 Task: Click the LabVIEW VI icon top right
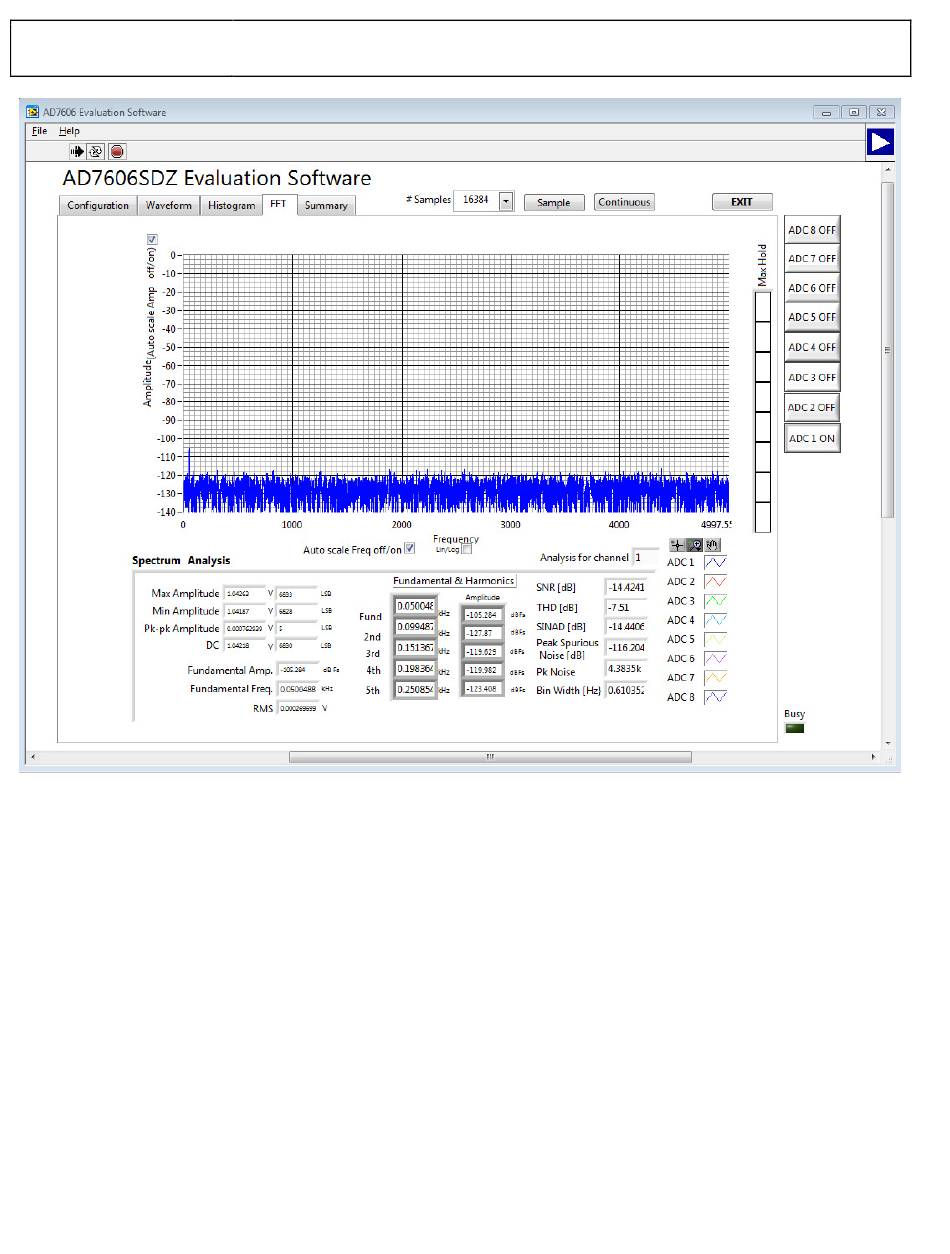pyautogui.click(x=880, y=143)
